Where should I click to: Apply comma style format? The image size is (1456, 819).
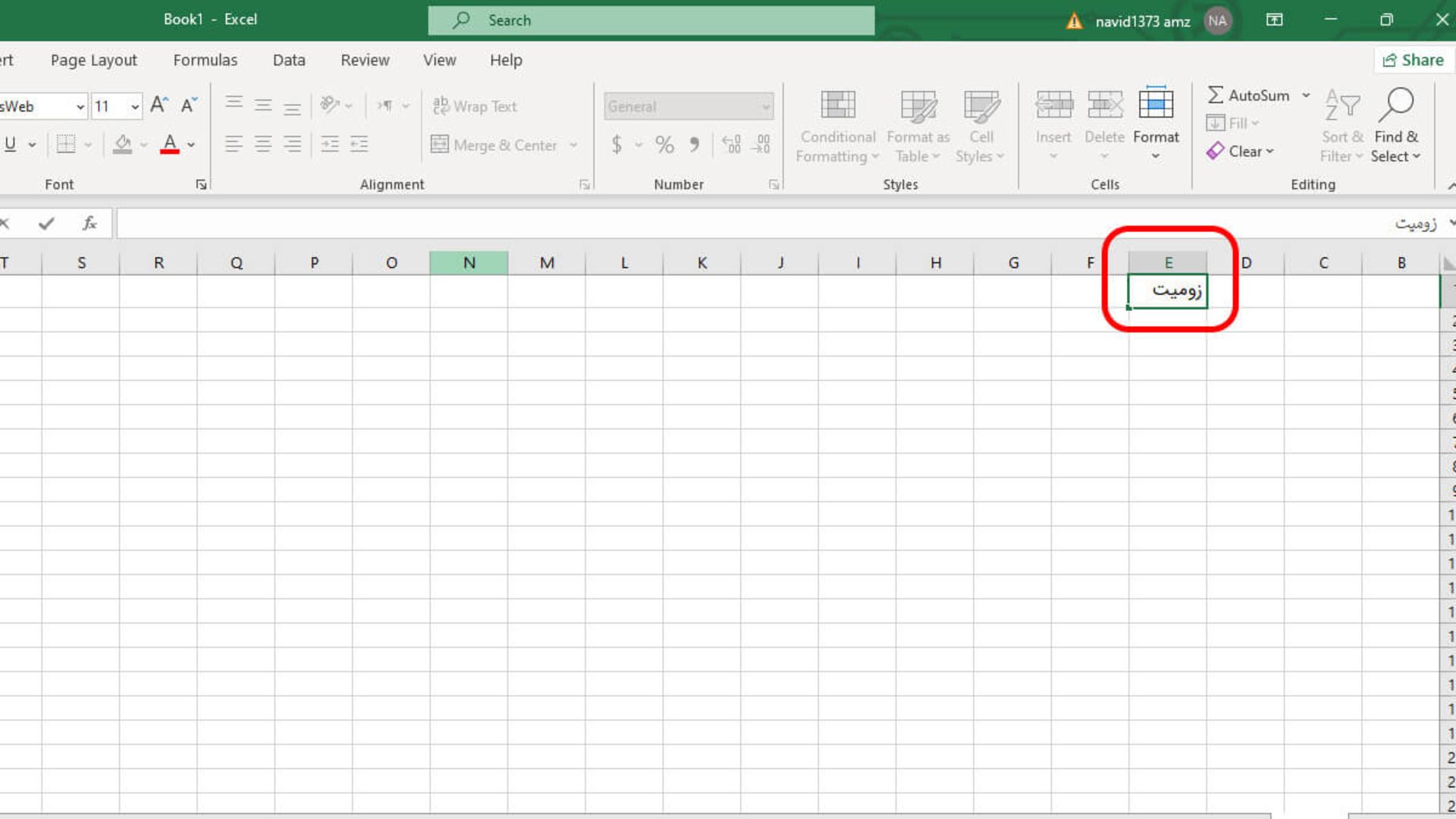[695, 144]
